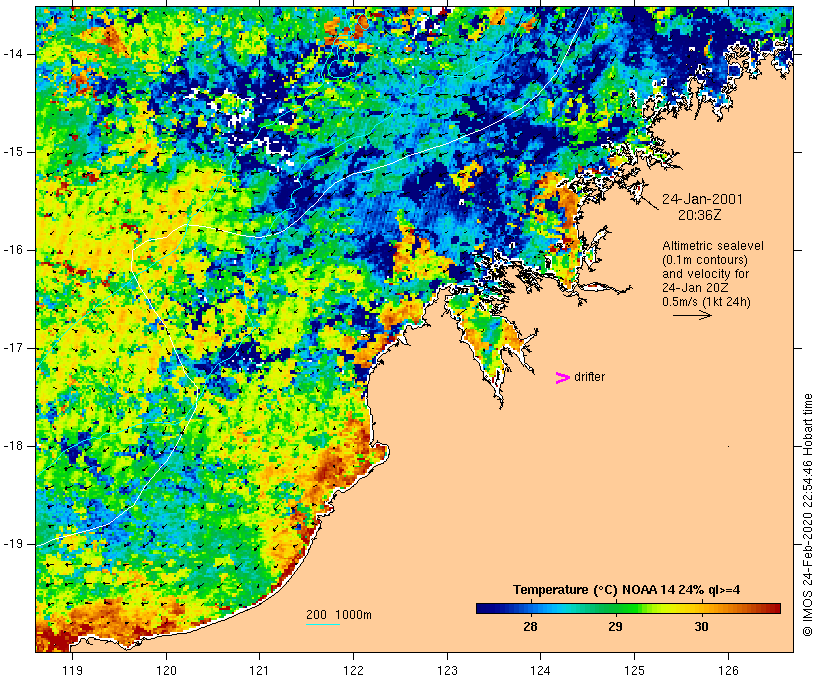Screen dimensions: 820x680
Task: Click the latitude label -17
Action: click(x=12, y=348)
